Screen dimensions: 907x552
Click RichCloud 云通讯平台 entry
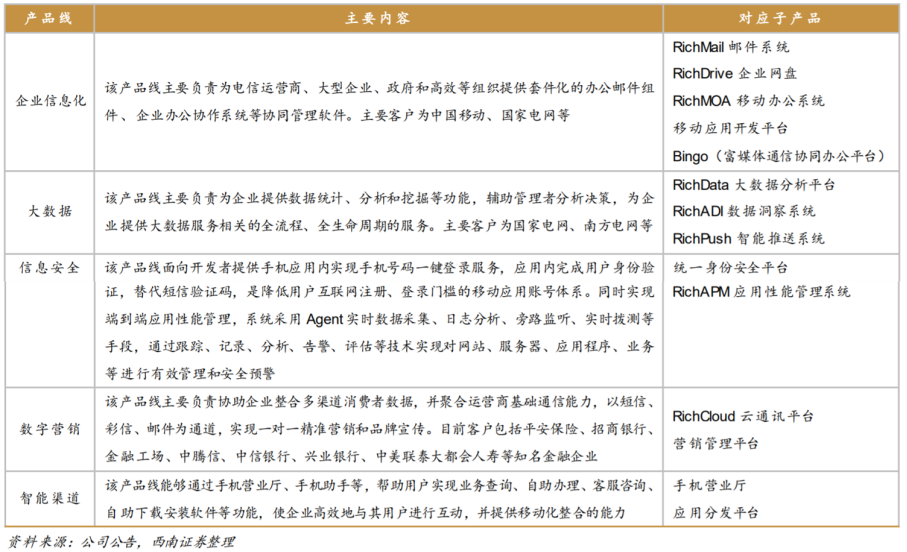[743, 416]
